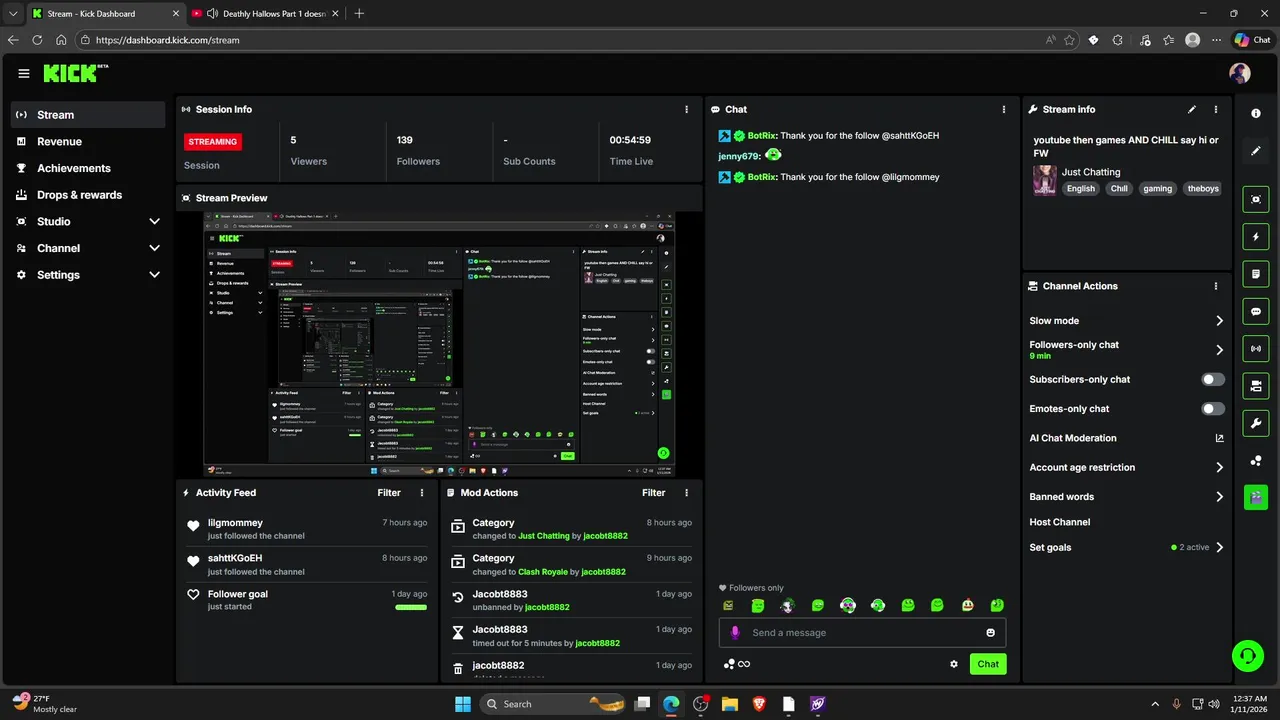1280x720 pixels.
Task: Click the English stream tag
Action: tap(1080, 189)
